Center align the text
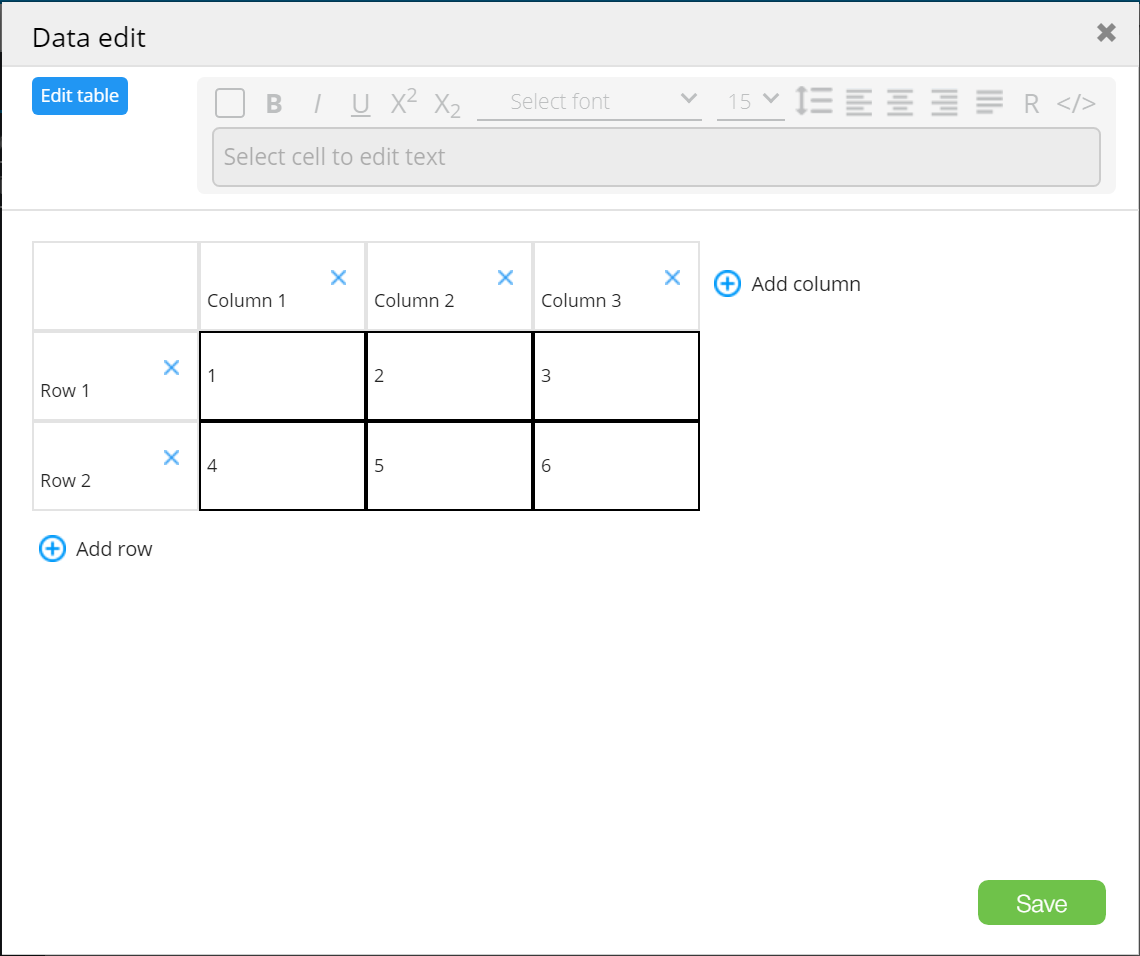Viewport: 1140px width, 956px height. coord(900,102)
